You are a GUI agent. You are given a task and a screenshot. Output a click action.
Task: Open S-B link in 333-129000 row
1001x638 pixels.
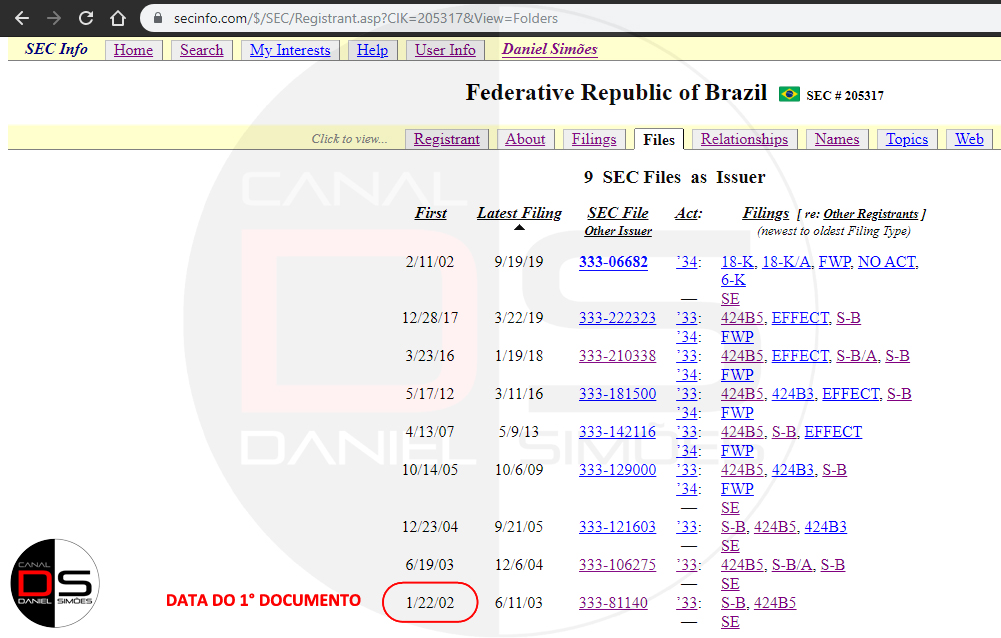(834, 470)
